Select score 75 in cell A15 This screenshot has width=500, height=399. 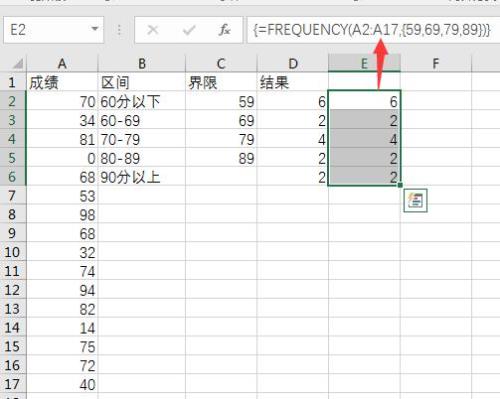[x=62, y=347]
